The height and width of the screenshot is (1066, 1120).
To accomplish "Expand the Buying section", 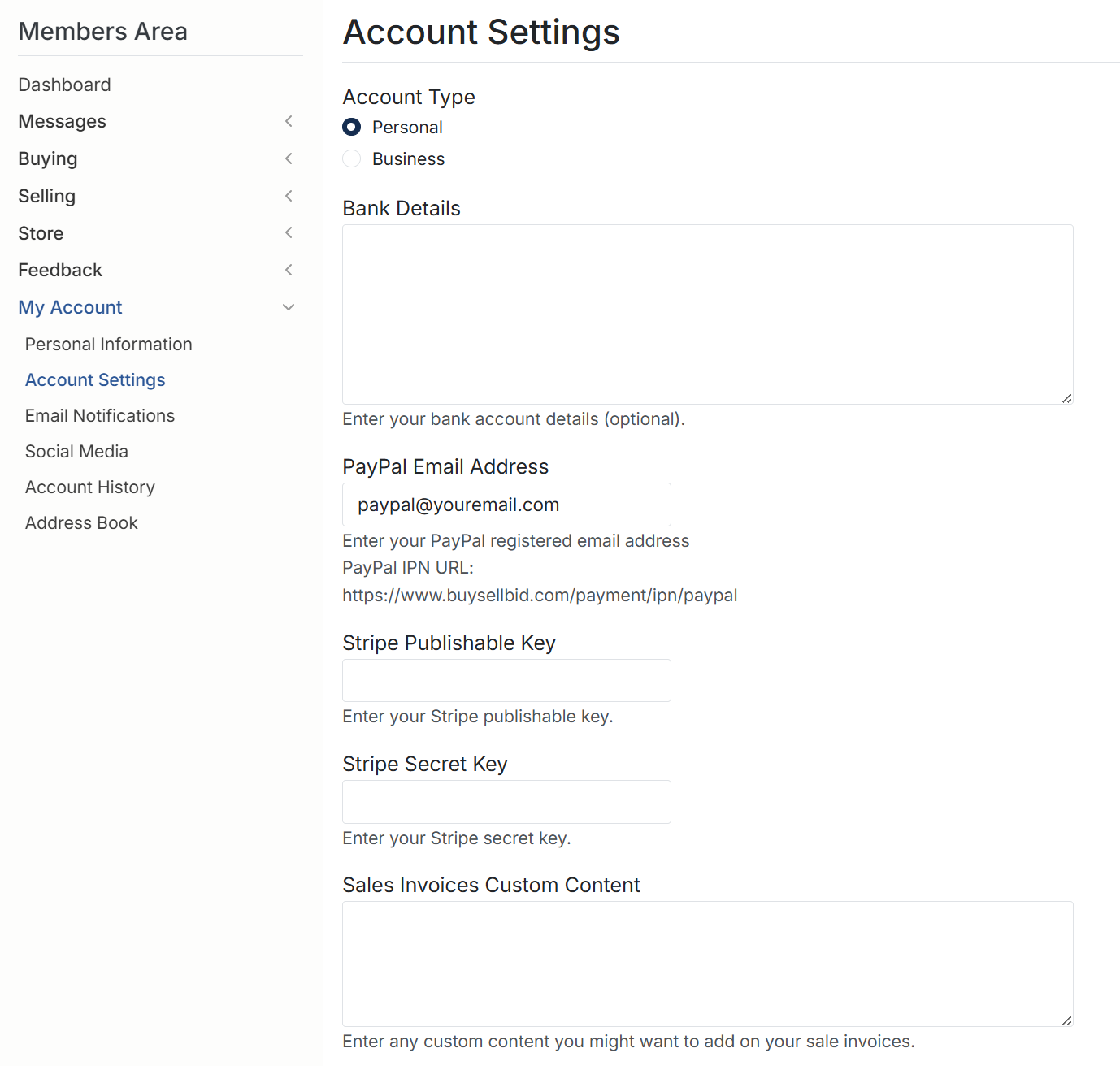I will (289, 158).
